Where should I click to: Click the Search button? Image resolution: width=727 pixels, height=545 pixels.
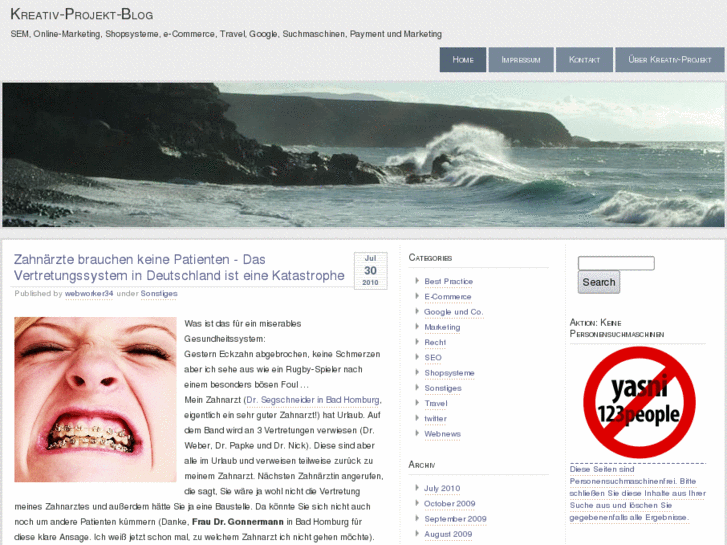tap(599, 282)
